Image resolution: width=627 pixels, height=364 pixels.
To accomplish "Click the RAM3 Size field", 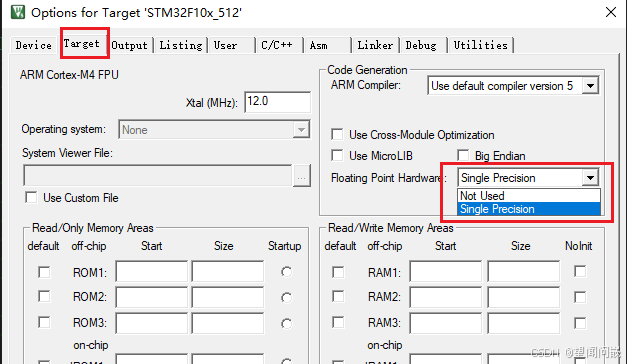I will (523, 323).
